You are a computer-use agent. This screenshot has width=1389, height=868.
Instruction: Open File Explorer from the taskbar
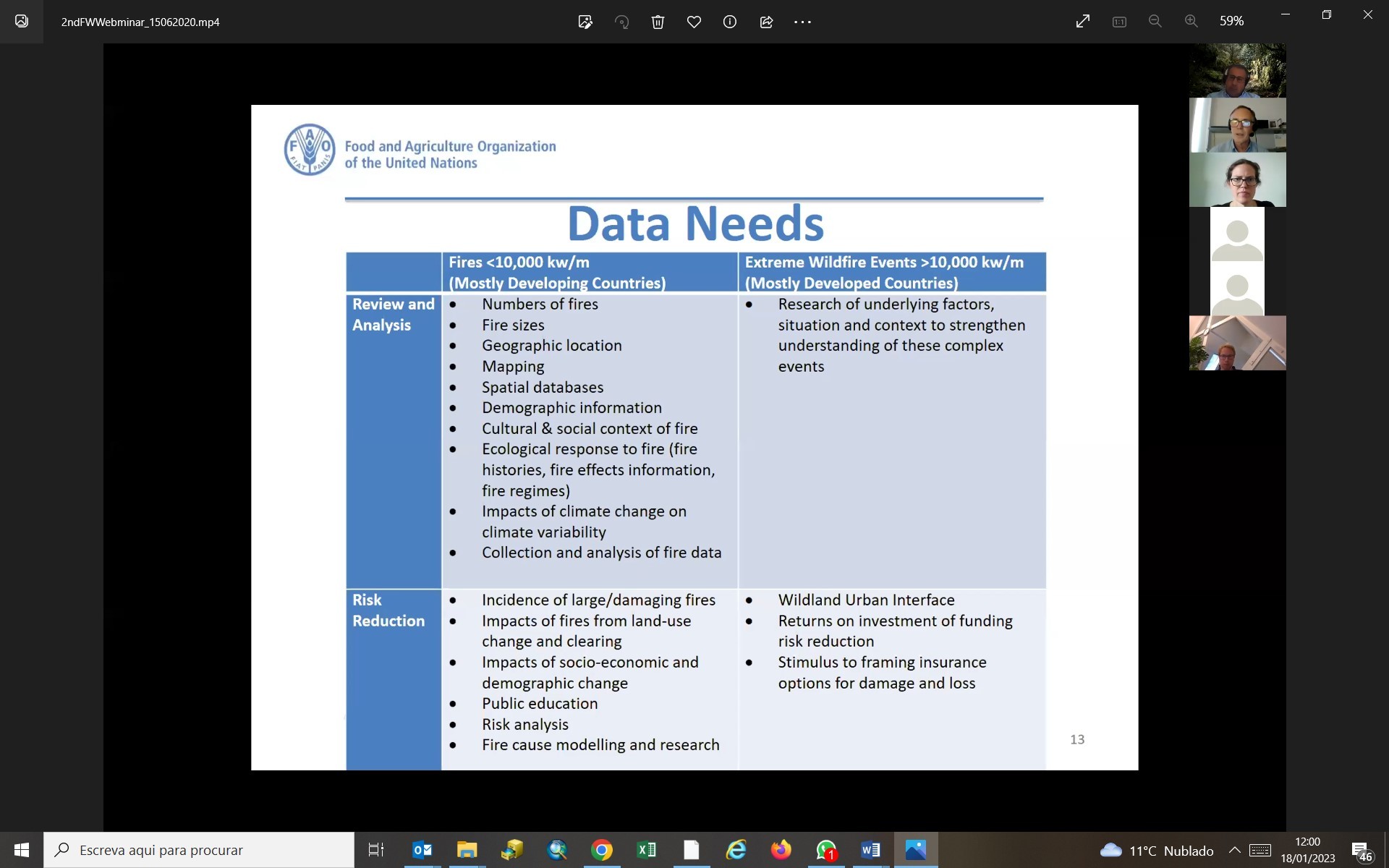467,850
